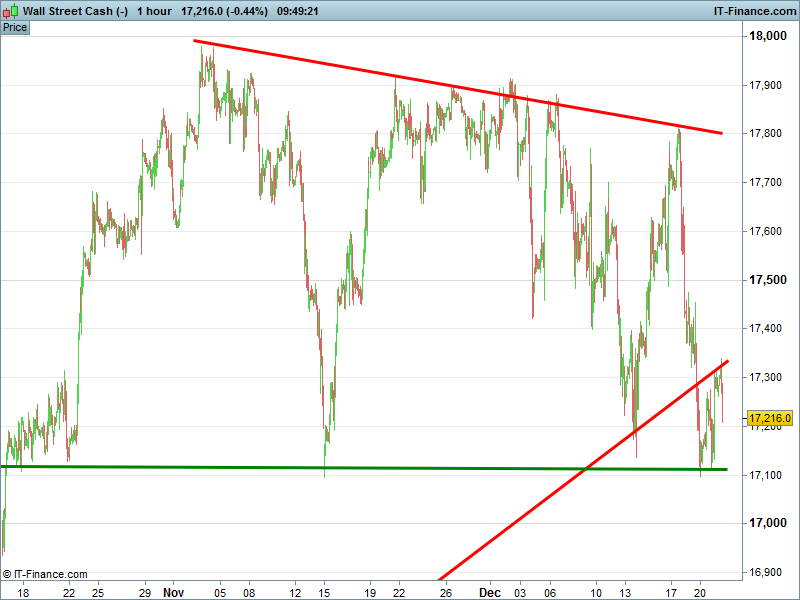Click the Nov date label on time axis
The height and width of the screenshot is (600, 800).
[x=173, y=593]
